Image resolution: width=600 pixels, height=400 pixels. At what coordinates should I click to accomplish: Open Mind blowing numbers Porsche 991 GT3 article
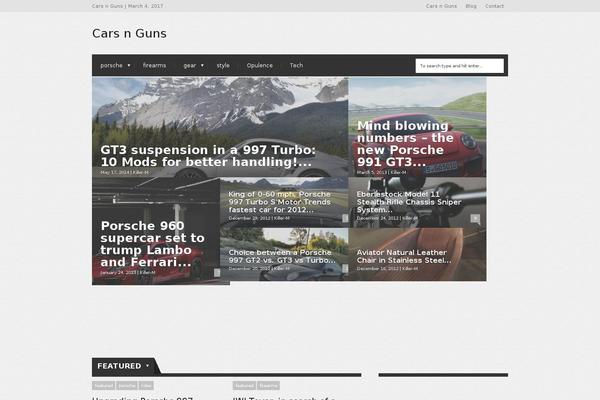405,144
